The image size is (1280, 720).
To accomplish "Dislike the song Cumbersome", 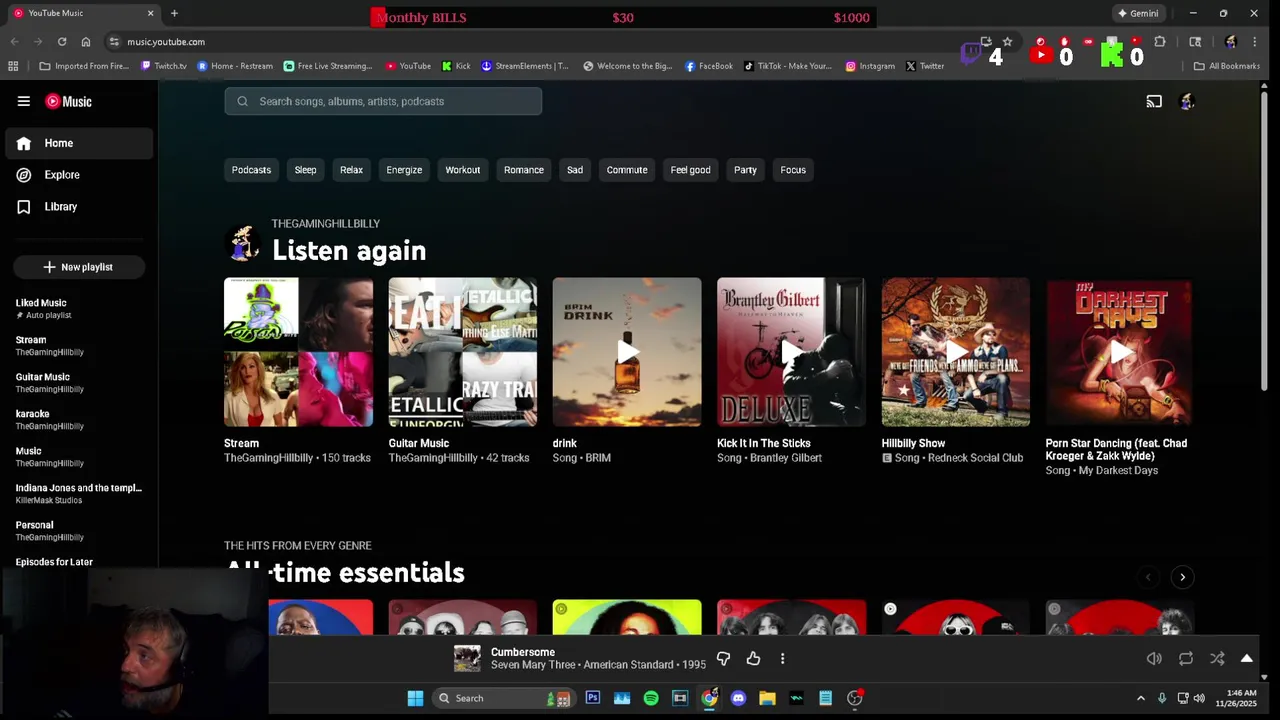I will 723,658.
